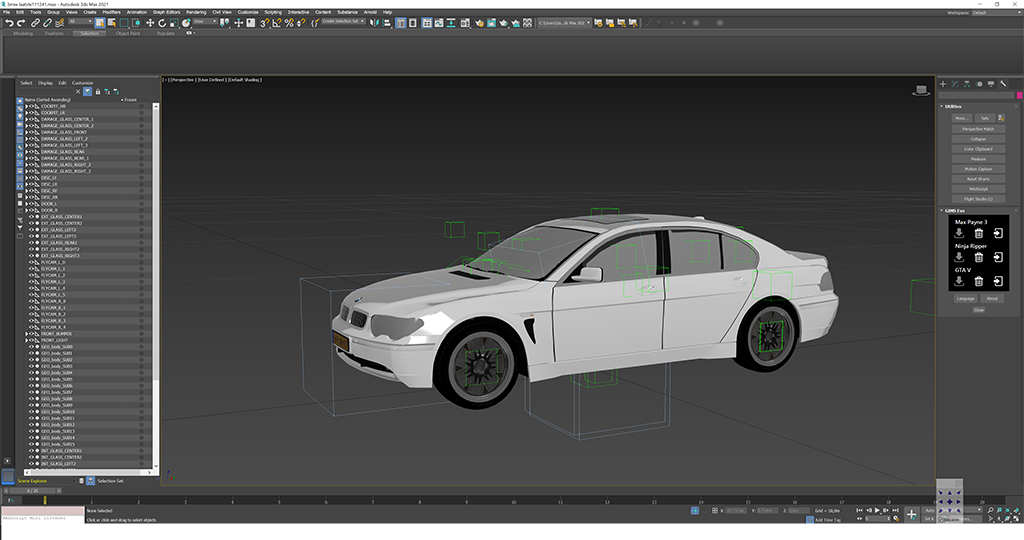
Task: Activate the Select and Scale tool
Action: [174, 23]
